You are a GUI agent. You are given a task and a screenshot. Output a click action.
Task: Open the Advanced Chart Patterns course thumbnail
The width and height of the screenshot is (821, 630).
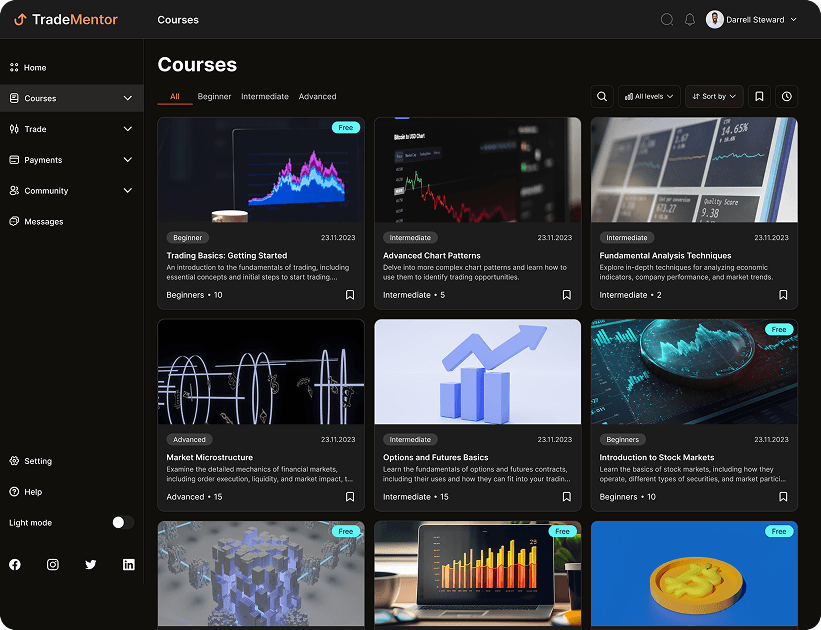[x=477, y=170]
